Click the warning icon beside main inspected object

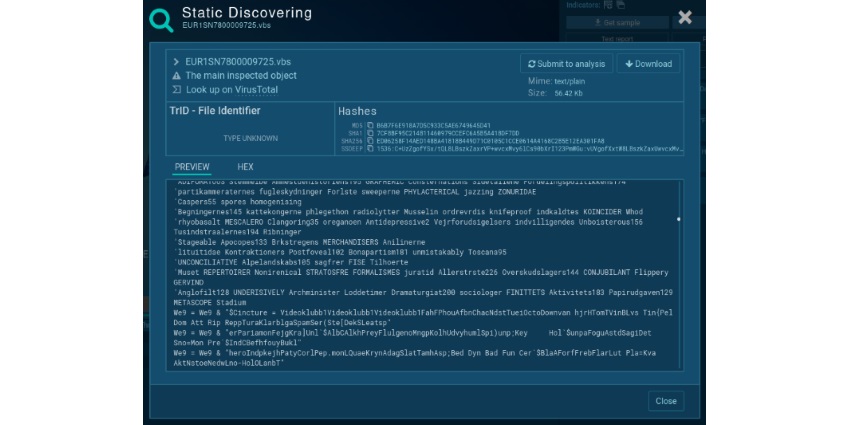[x=176, y=75]
